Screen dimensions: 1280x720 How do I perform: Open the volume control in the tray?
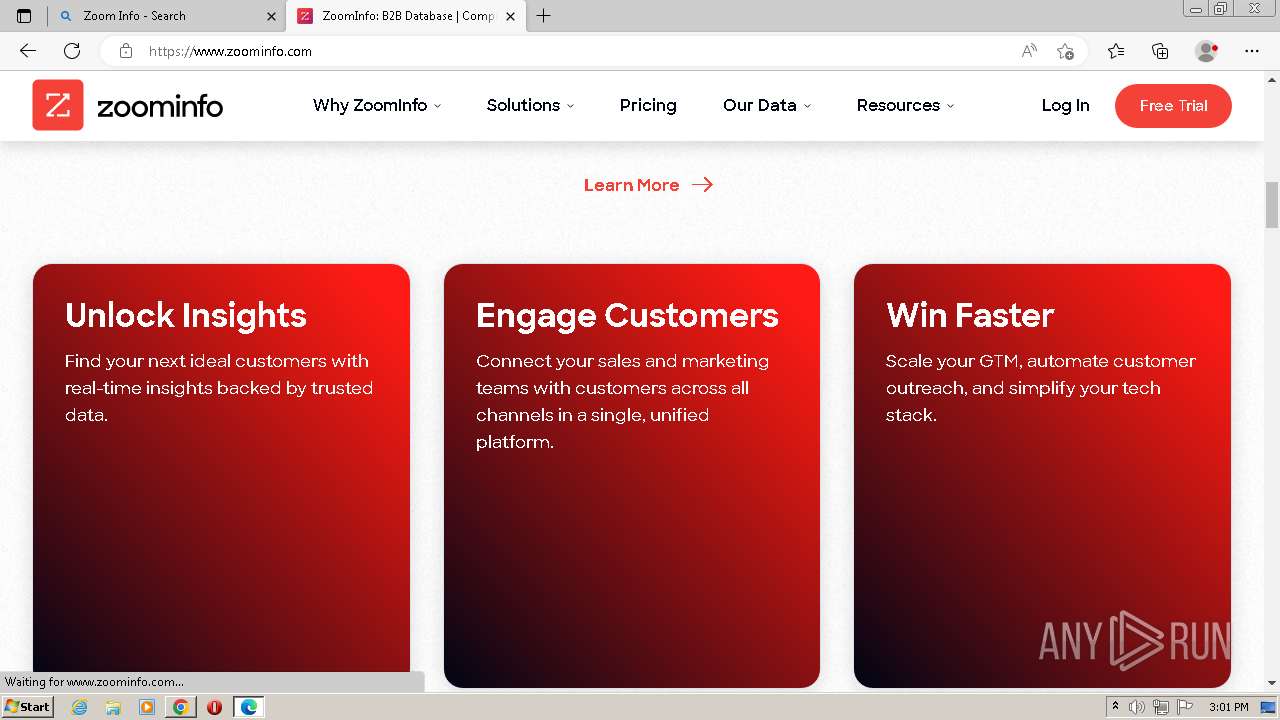(x=1136, y=707)
